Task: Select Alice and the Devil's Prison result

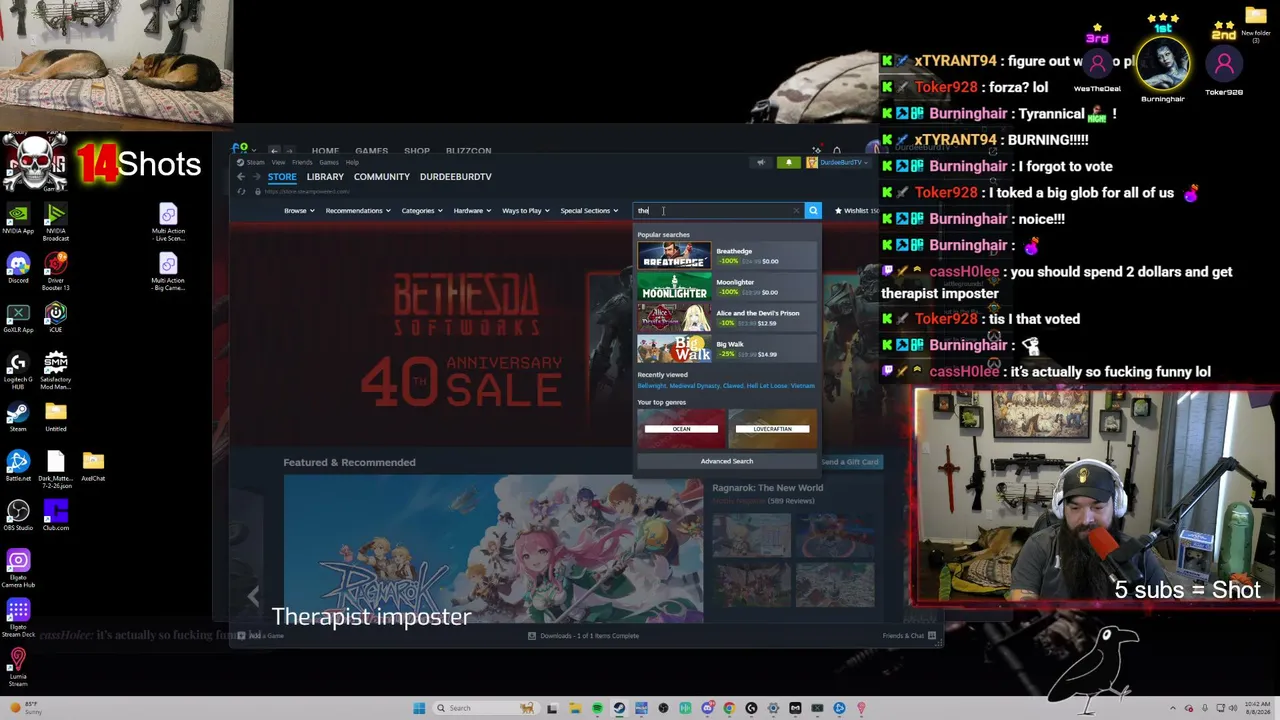Action: coord(727,318)
